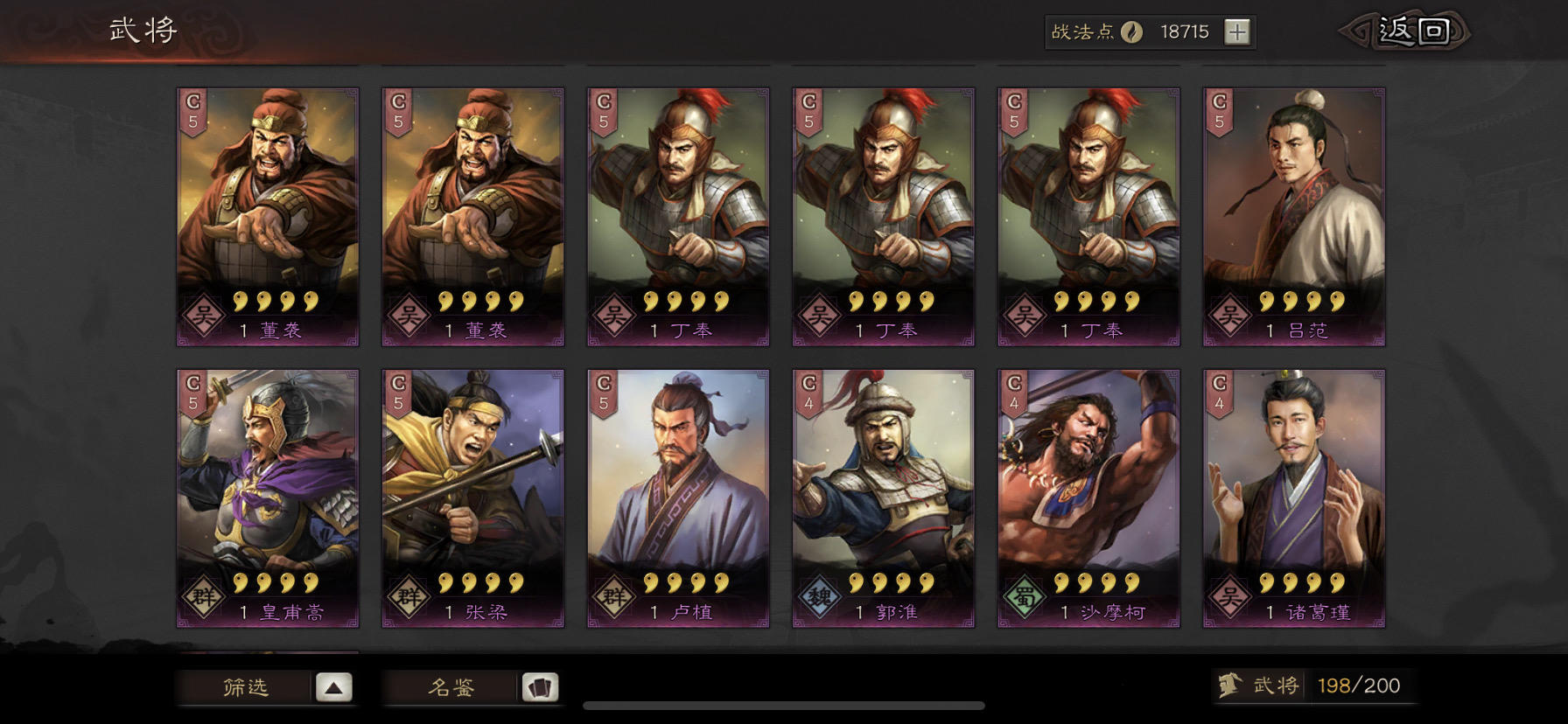
Task: Open the 张梁 general card
Action: tap(473, 498)
